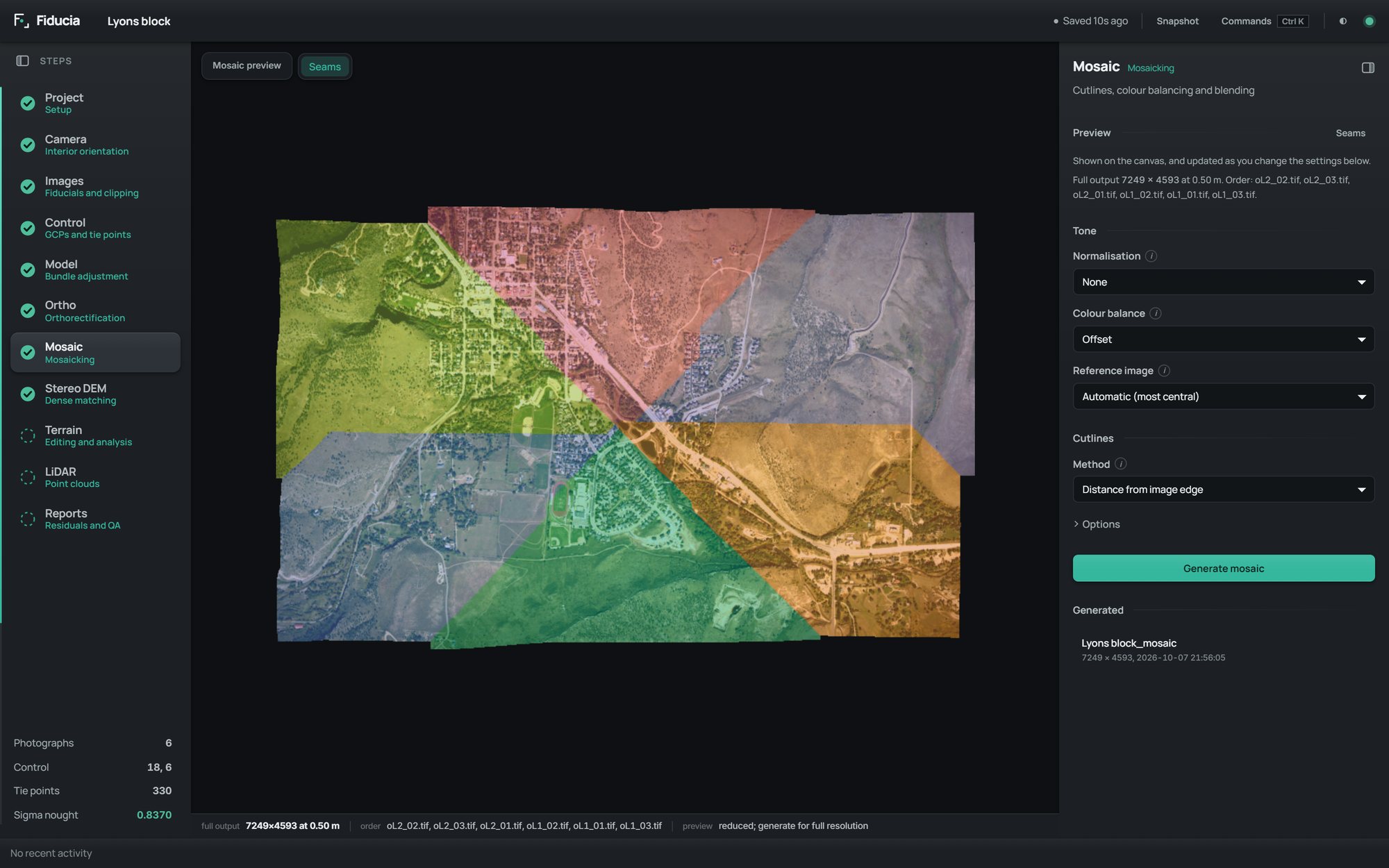Click the LiDAR pending dashed circle icon
The width and height of the screenshot is (1389, 868).
(x=28, y=477)
